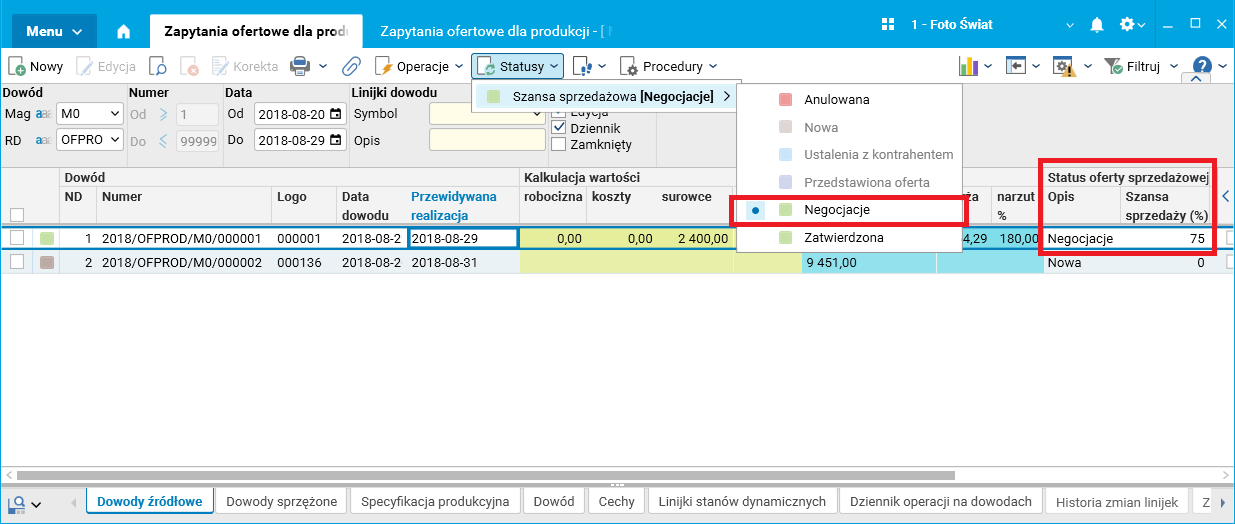
Task: Check the row 2018/OFPROD/M0/000002 checkbox
Action: 17,262
